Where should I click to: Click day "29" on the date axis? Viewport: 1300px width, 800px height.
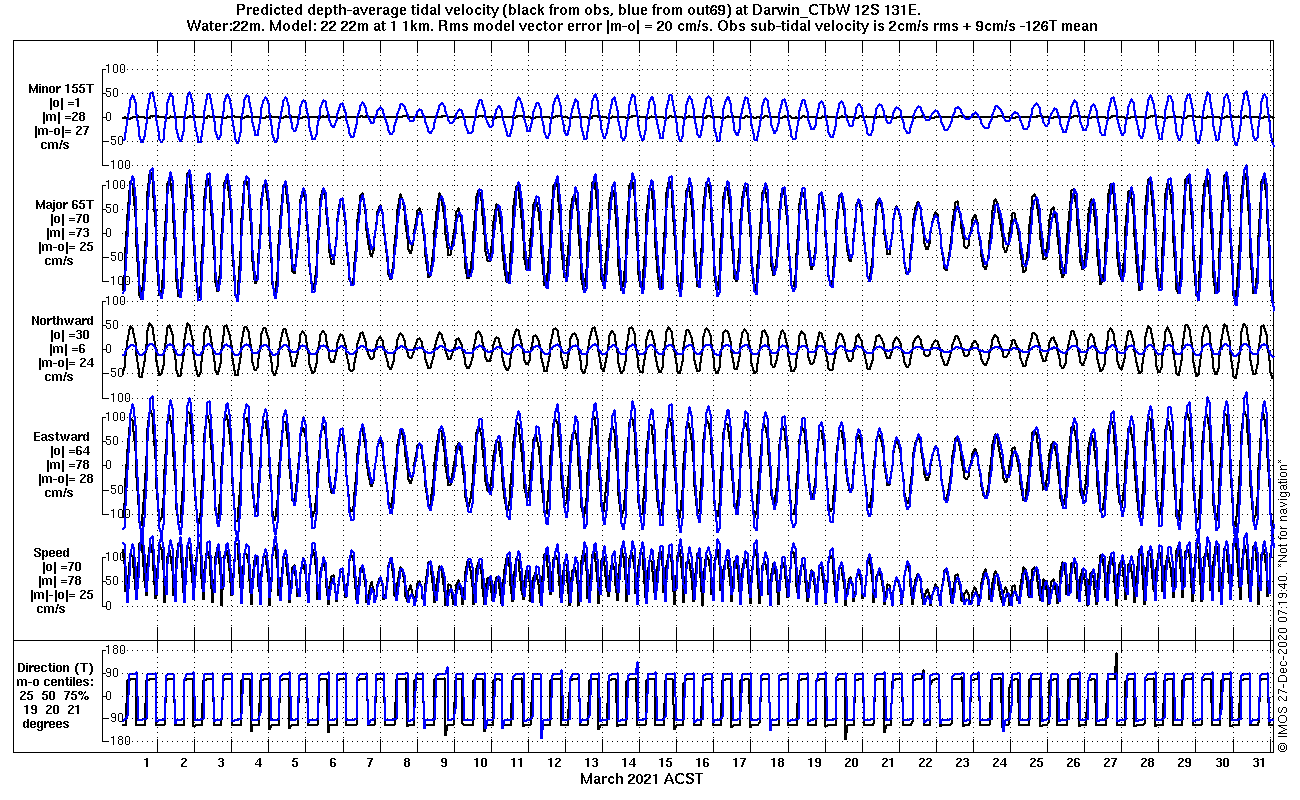[x=1185, y=763]
